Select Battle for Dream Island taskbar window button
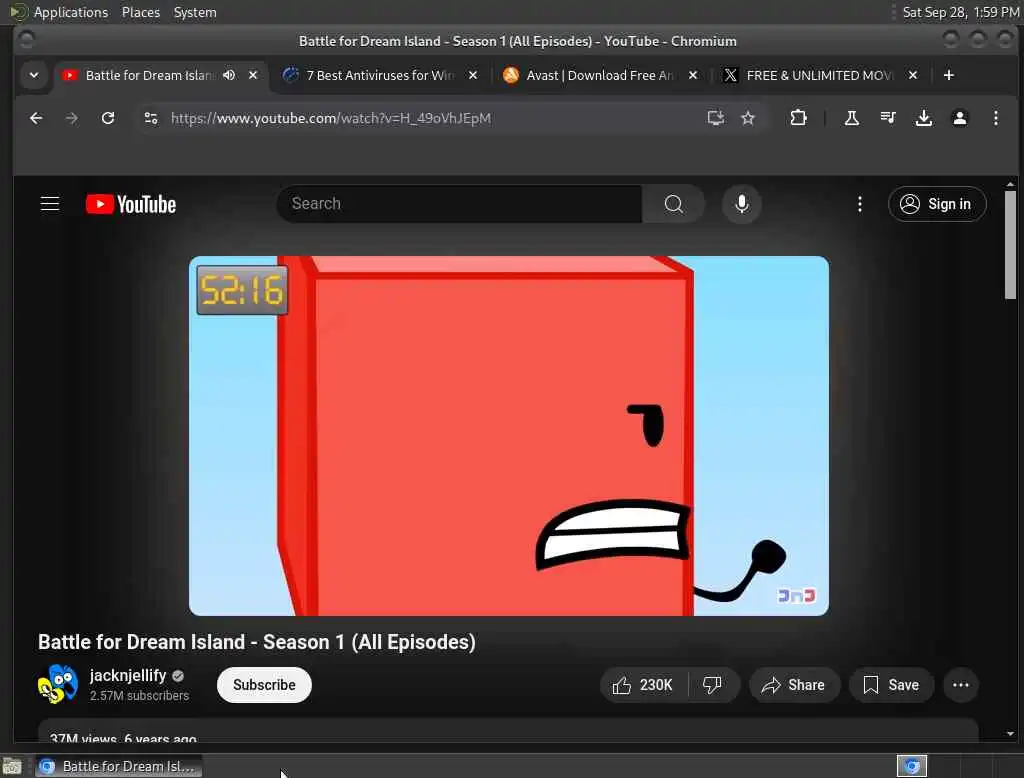Screen dimensions: 1024x778 click(118, 766)
